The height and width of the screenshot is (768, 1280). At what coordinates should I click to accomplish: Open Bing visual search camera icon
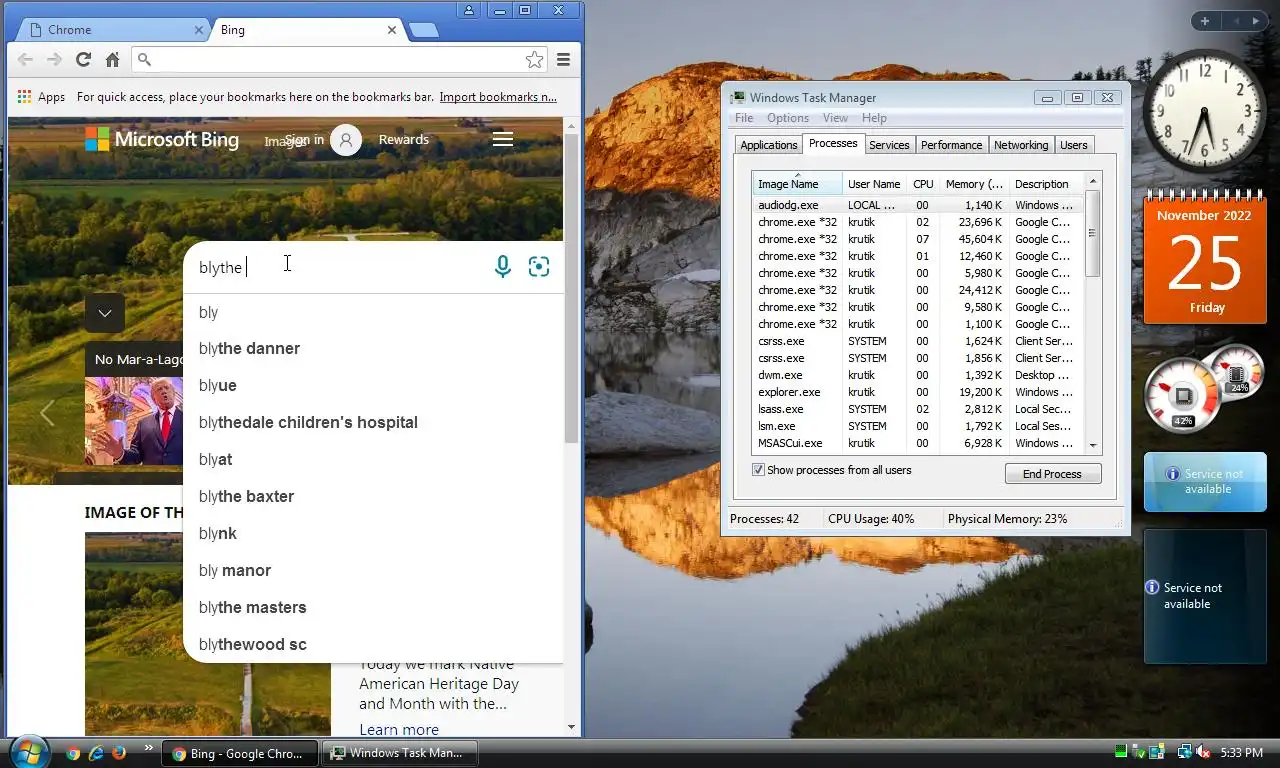(539, 266)
